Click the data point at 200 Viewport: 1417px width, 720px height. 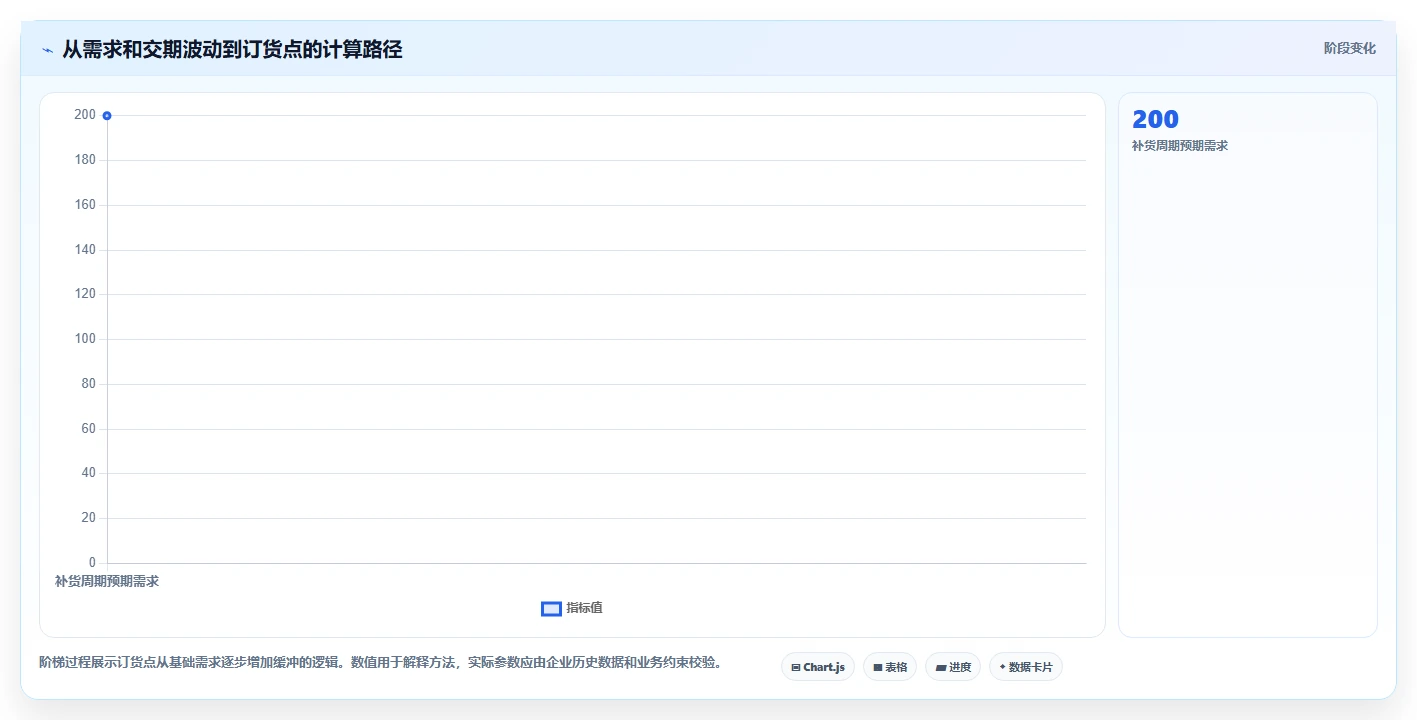107,115
